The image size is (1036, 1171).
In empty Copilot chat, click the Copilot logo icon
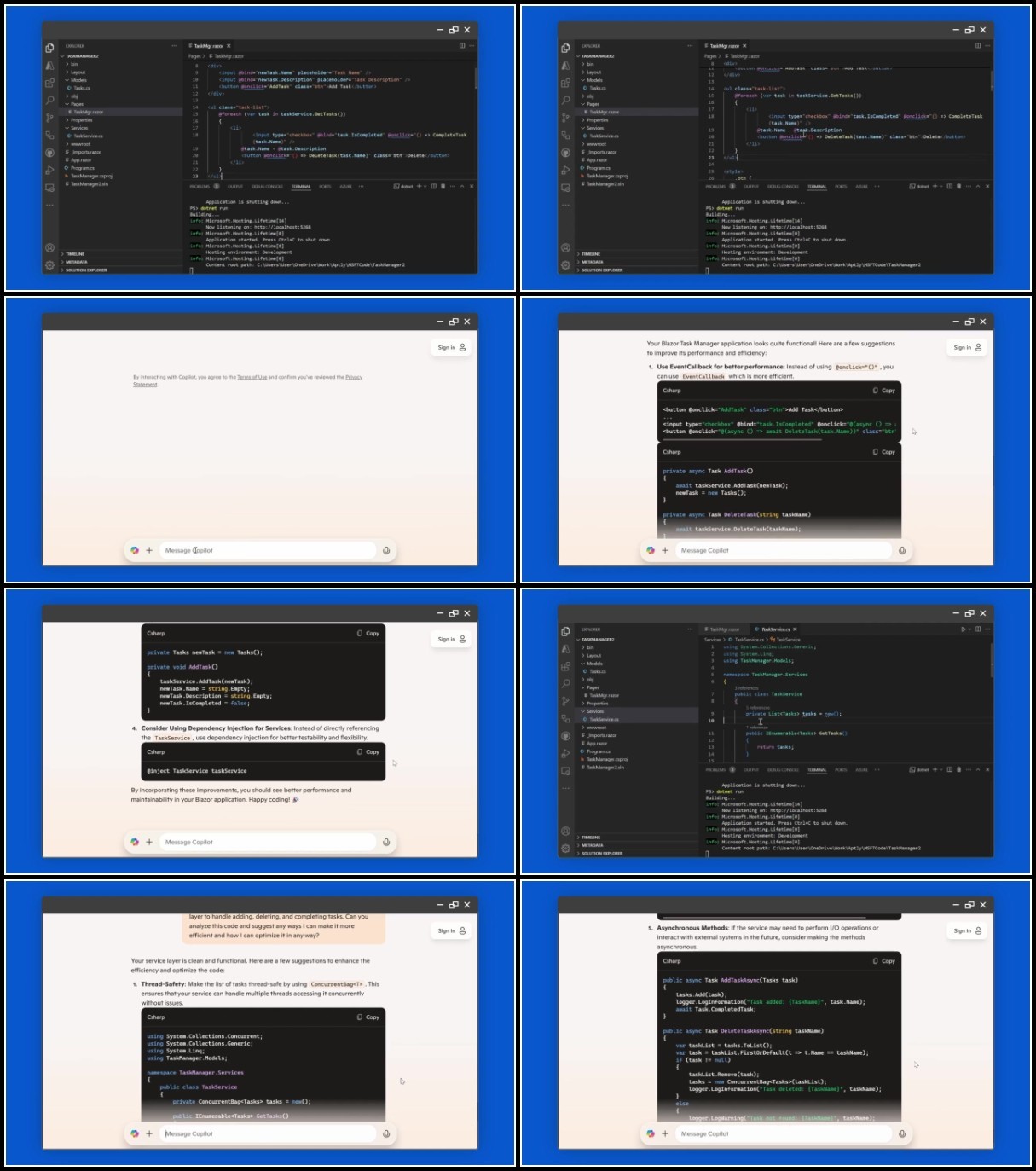[135, 550]
